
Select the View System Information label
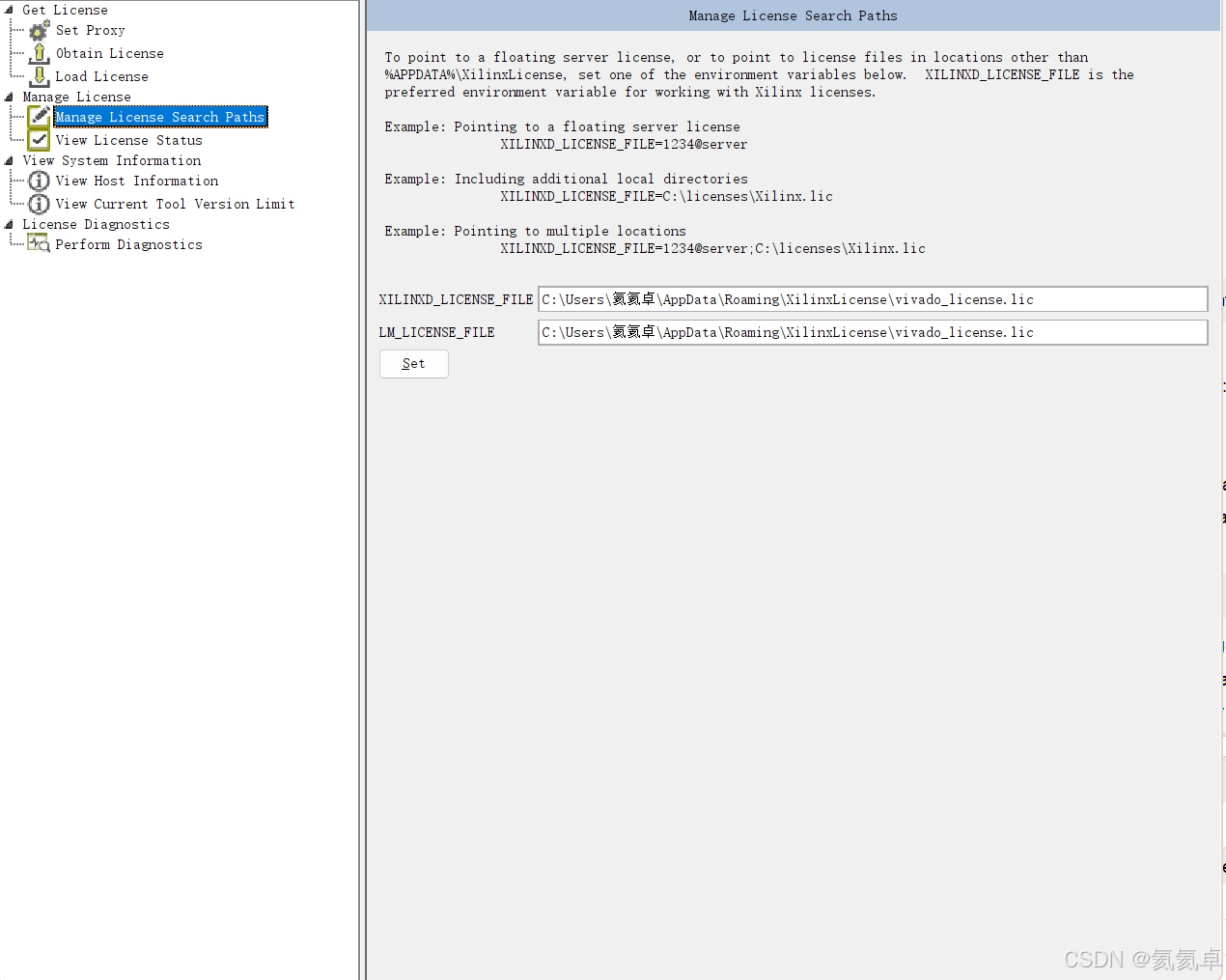coord(112,160)
